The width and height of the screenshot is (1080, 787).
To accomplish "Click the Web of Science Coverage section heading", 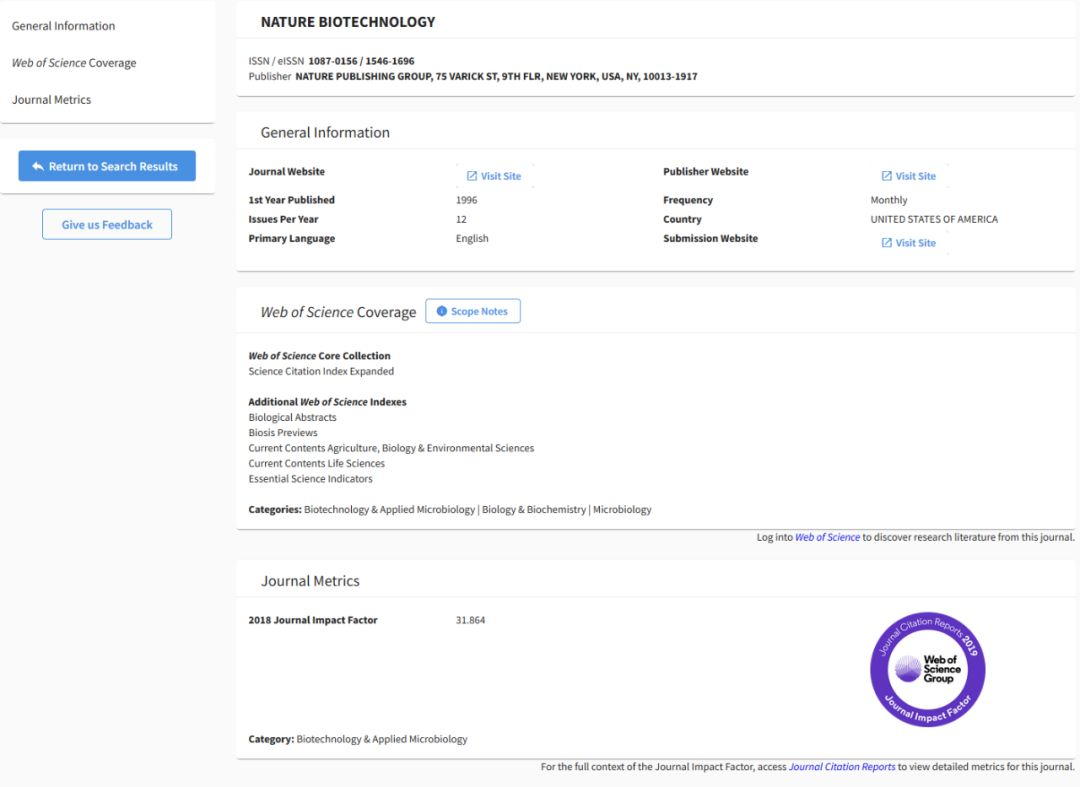I will click(338, 313).
